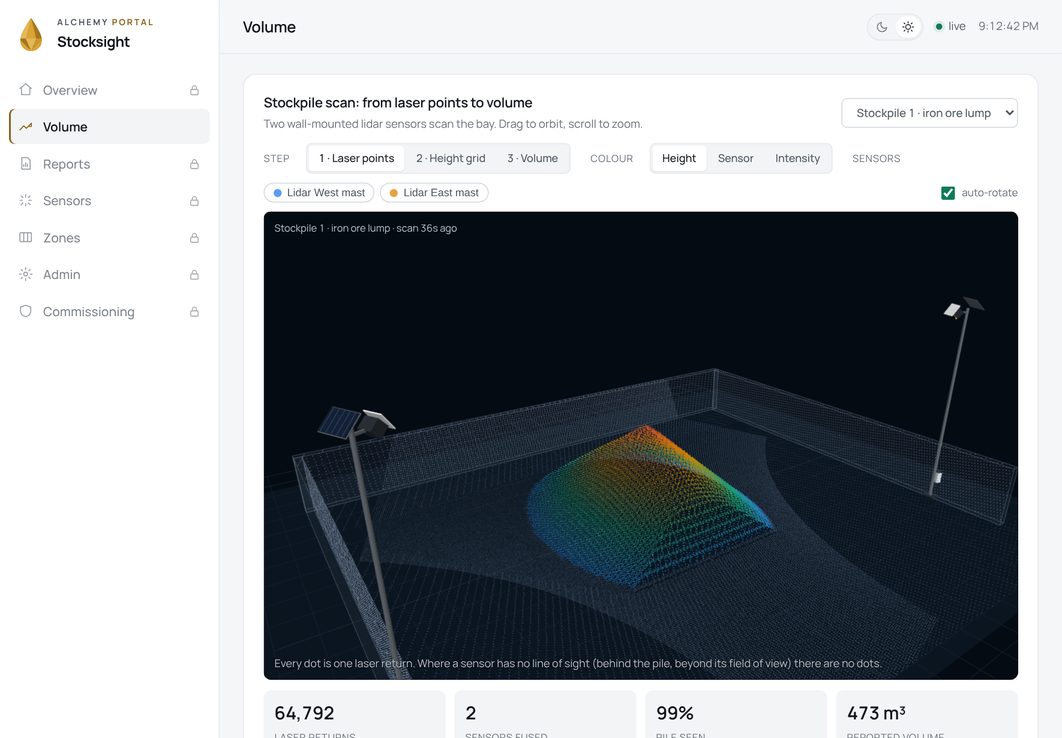Viewport: 1062px width, 738px height.
Task: Click the 'scan 36s ago' viewer caption
Action: [x=427, y=228]
